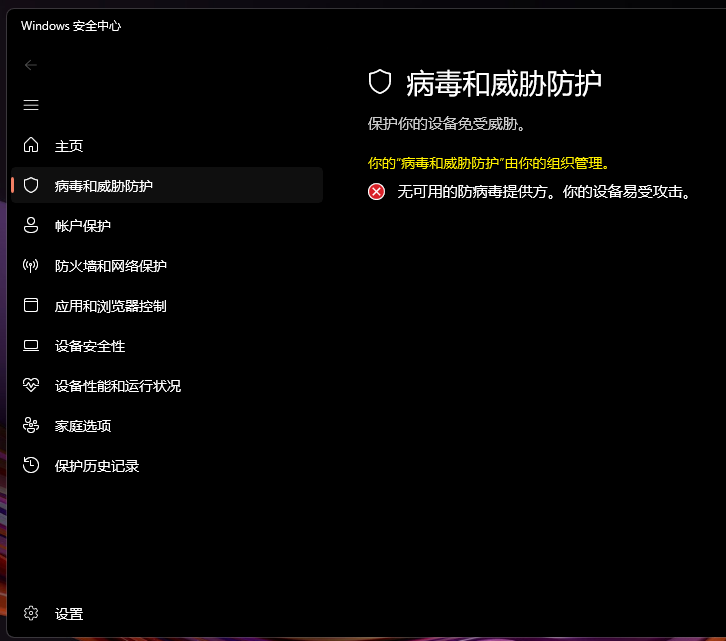Screen dimensions: 726x641
Task: Click the red error icon beside 无可用的防病毒提供方
Action: [376, 191]
